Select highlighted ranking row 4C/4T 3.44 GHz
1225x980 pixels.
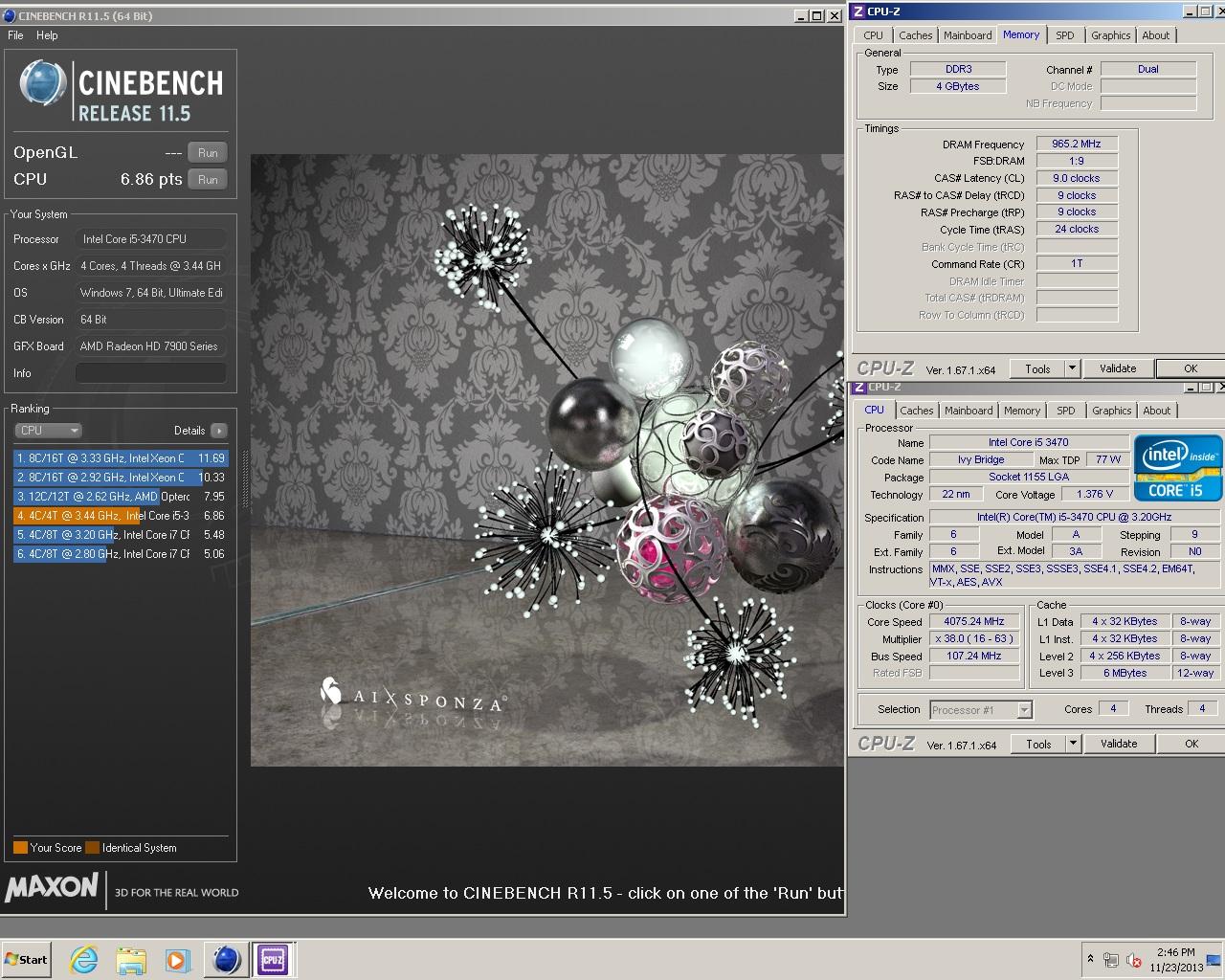pyautogui.click(x=121, y=516)
